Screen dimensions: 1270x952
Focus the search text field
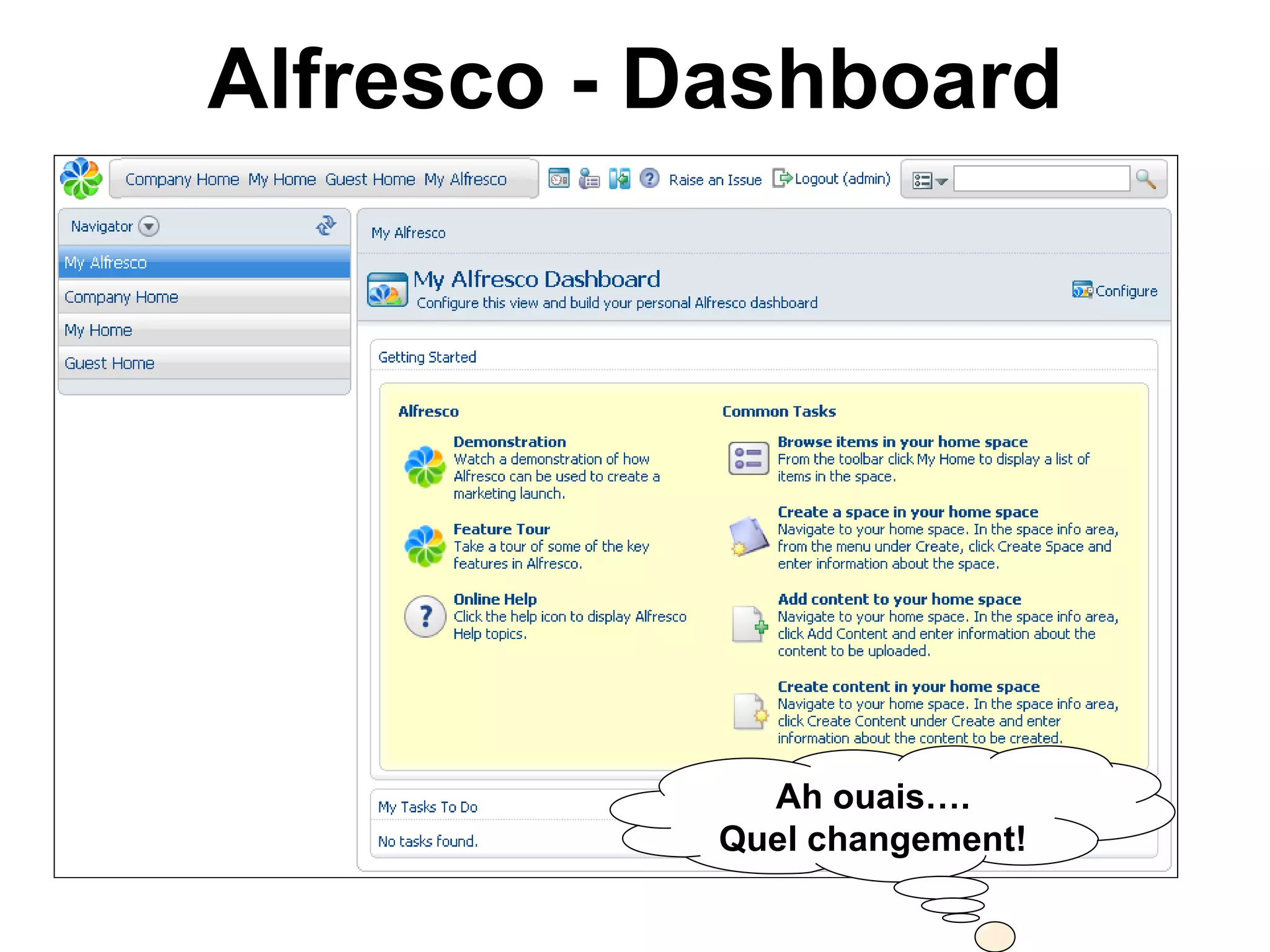click(1041, 178)
